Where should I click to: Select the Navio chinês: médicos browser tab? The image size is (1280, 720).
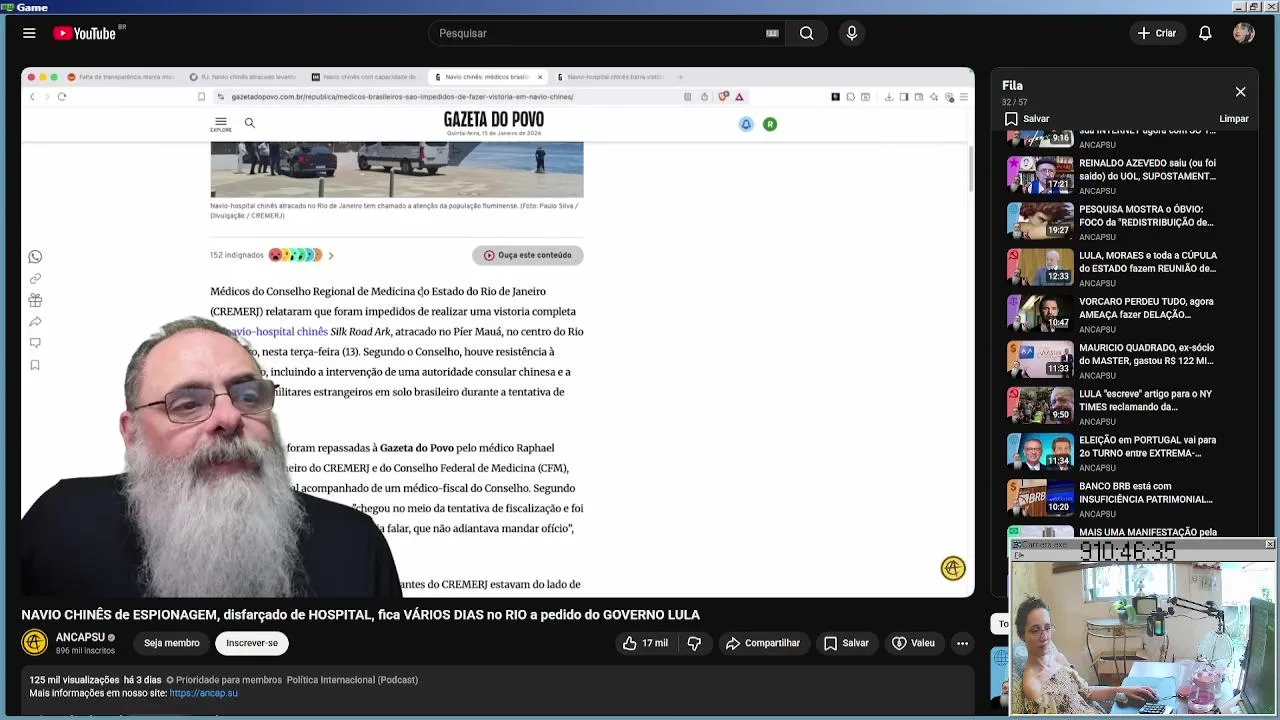tap(486, 77)
